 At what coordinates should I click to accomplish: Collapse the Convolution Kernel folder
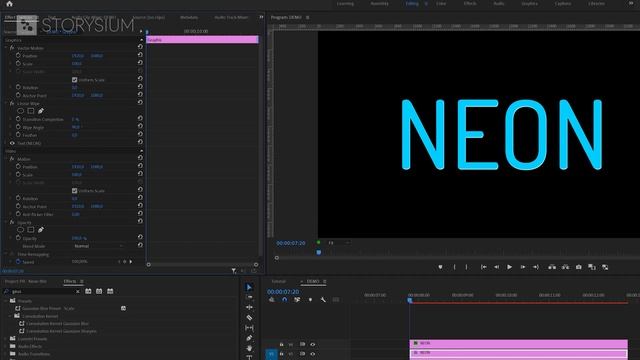10,316
